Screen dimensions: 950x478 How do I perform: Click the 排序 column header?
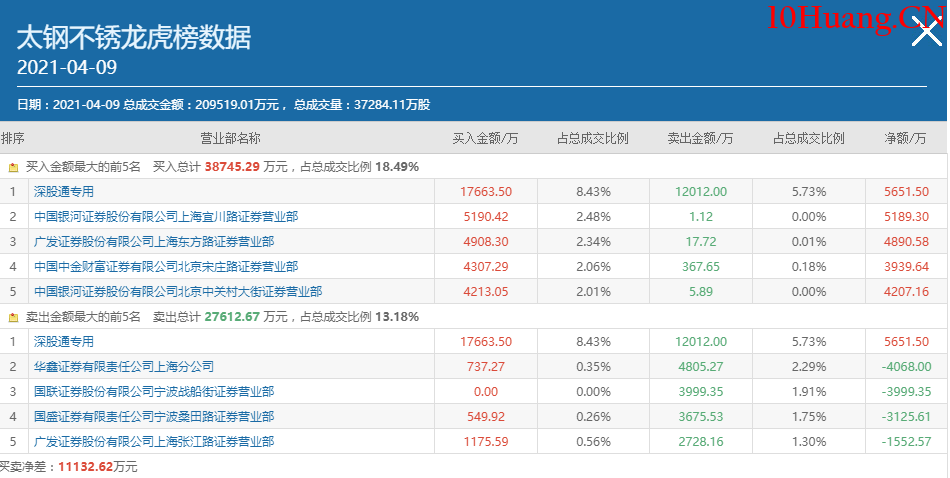pyautogui.click(x=13, y=138)
